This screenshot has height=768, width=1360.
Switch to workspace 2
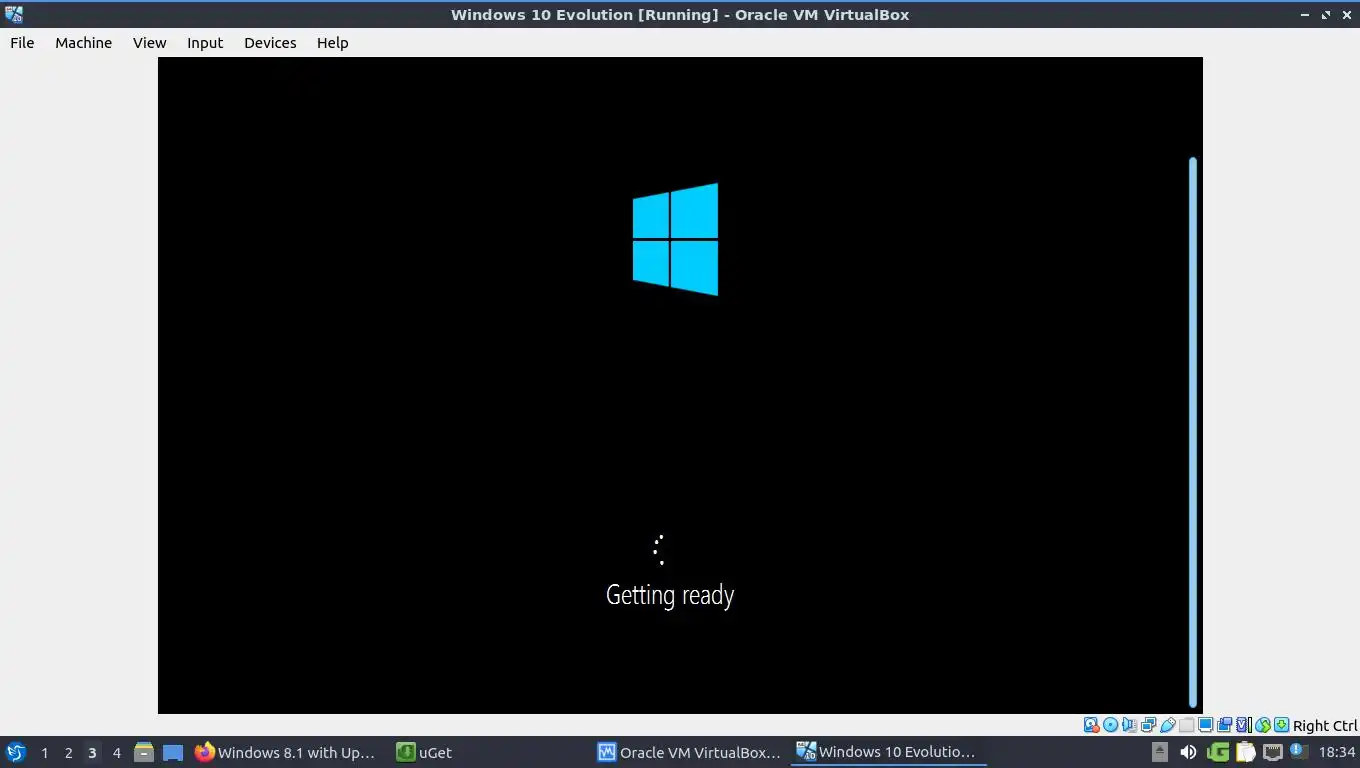tap(68, 752)
